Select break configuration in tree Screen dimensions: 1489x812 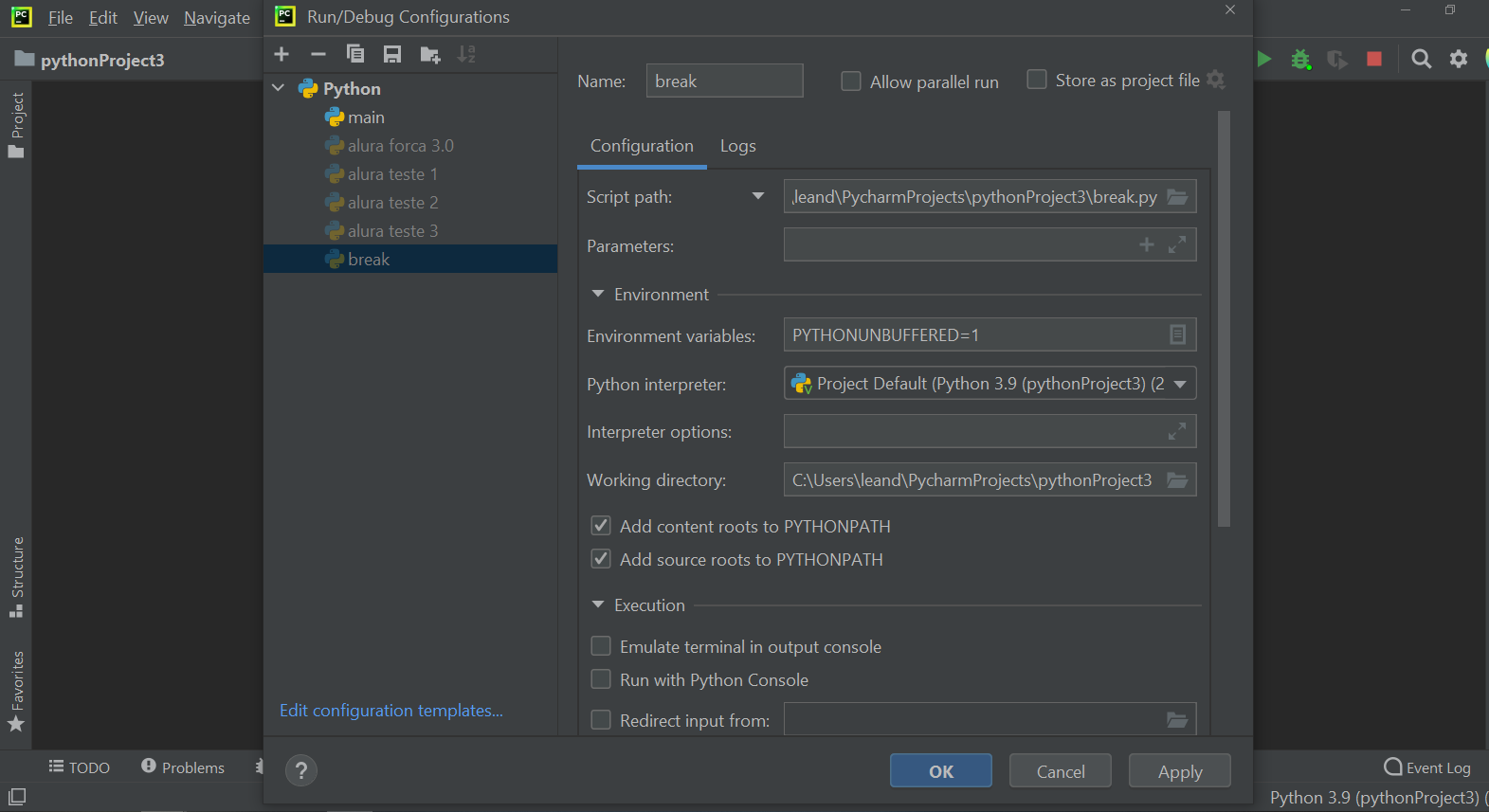point(410,259)
